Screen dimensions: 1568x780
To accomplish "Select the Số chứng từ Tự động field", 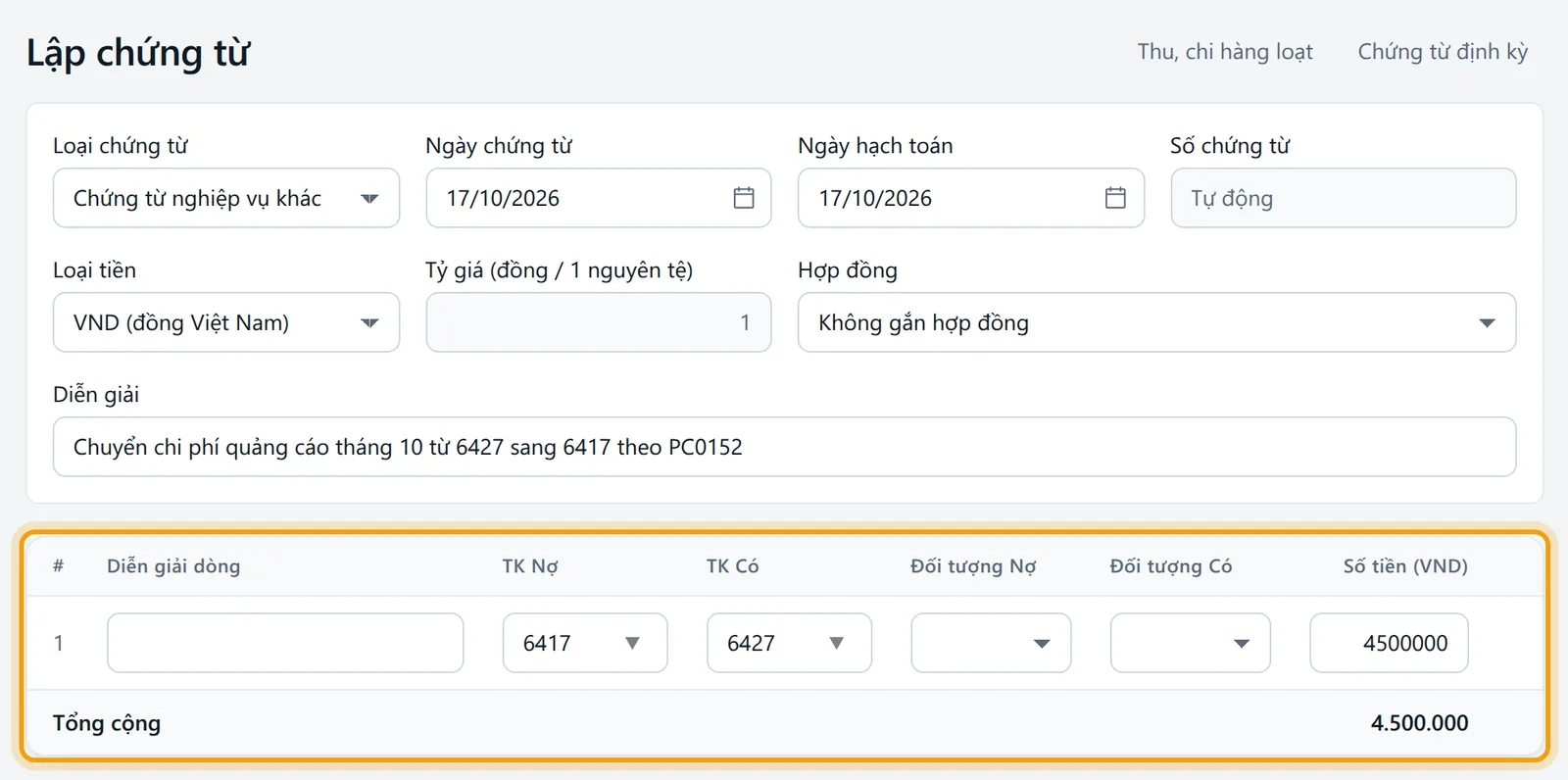I will [1344, 198].
